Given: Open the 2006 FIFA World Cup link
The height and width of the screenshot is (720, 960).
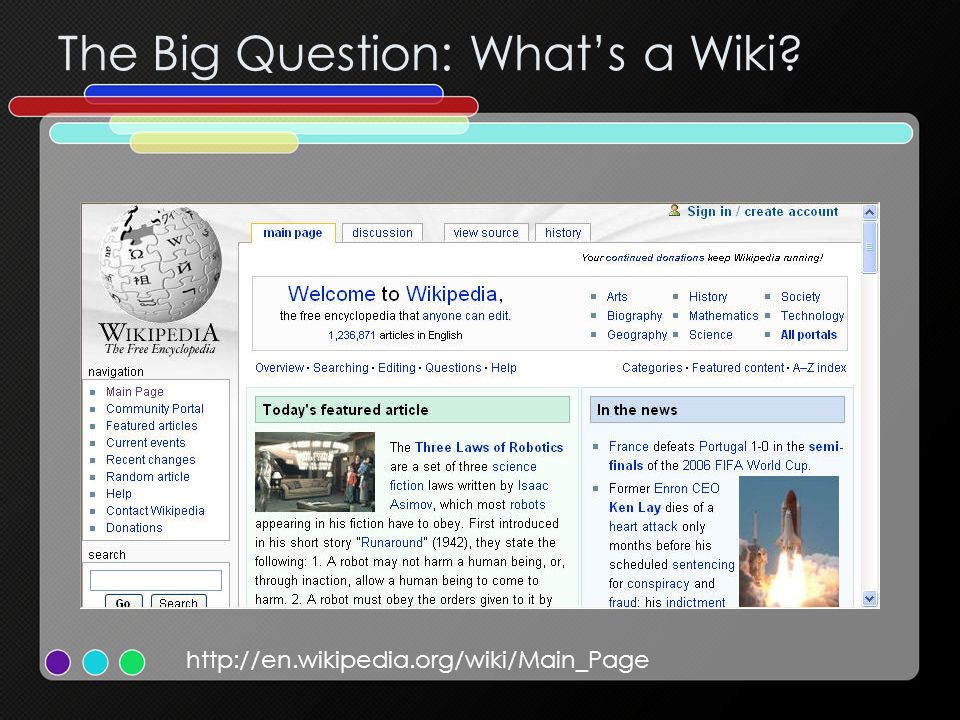Looking at the screenshot, I should tap(745, 466).
